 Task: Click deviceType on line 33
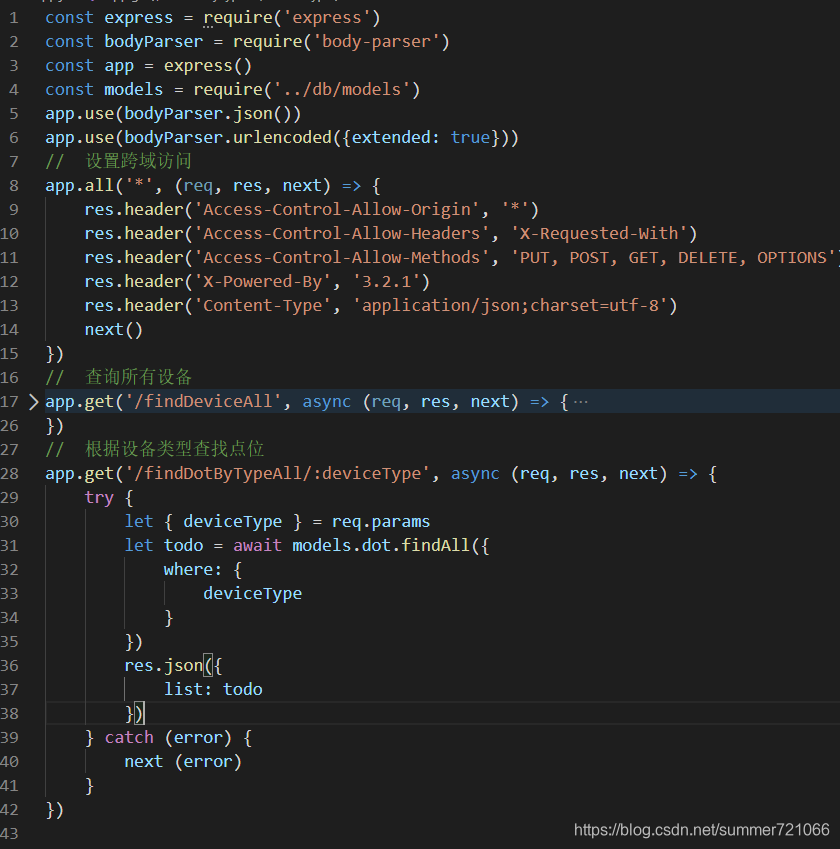coord(252,593)
